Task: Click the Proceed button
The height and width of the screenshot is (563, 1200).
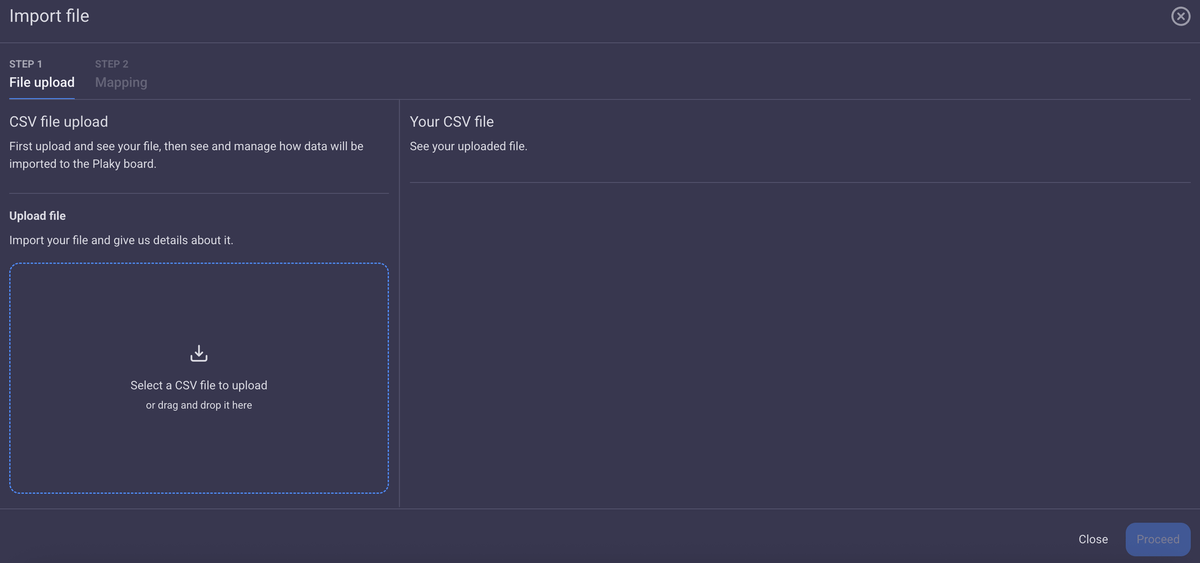Action: pos(1157,539)
